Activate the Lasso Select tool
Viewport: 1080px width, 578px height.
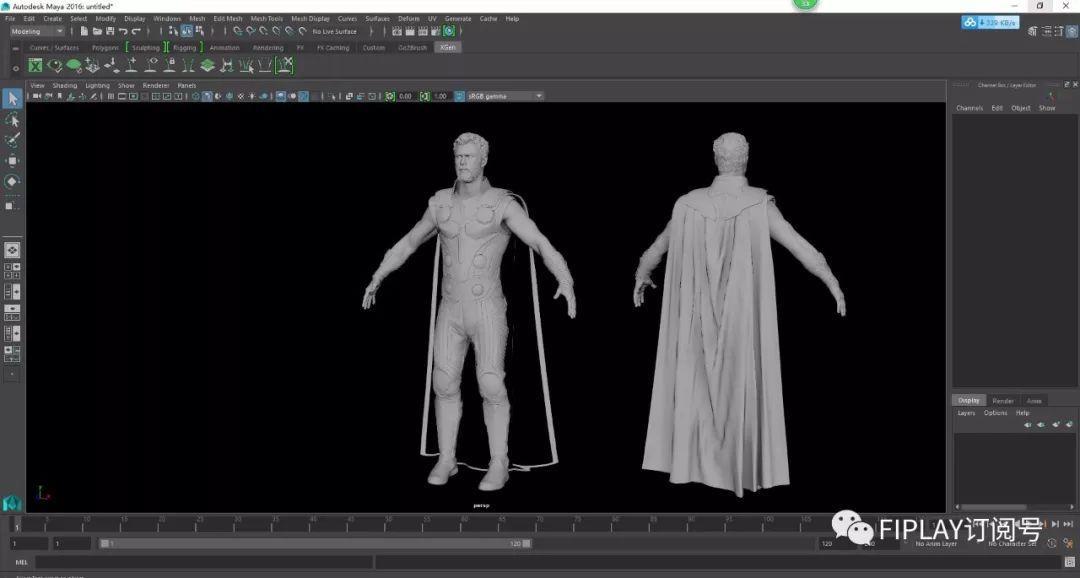click(12, 120)
